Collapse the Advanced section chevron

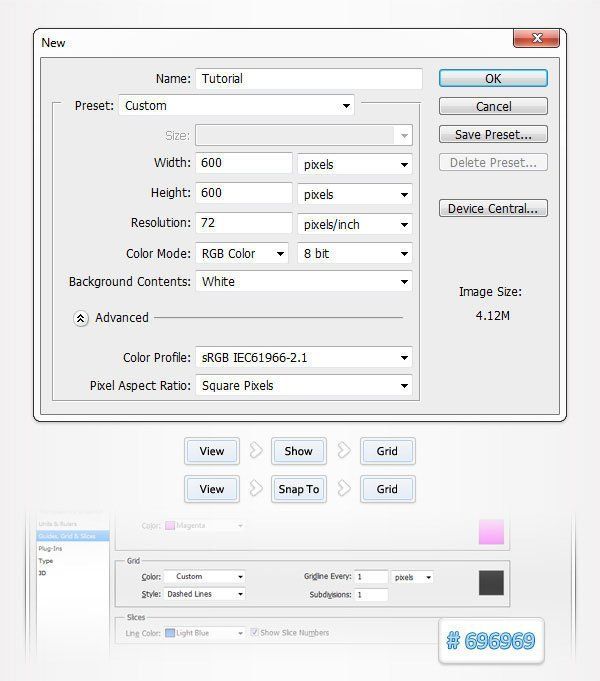pos(81,318)
